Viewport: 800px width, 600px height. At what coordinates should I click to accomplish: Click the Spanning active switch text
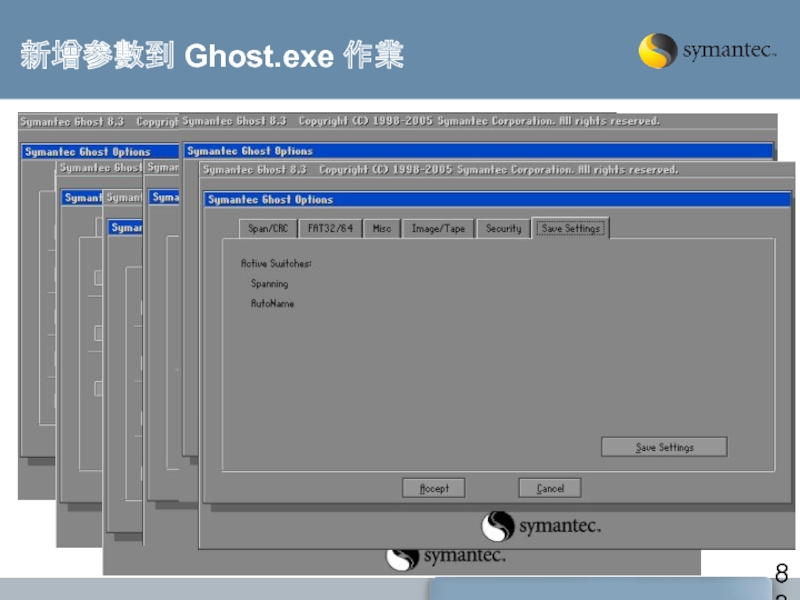[269, 284]
